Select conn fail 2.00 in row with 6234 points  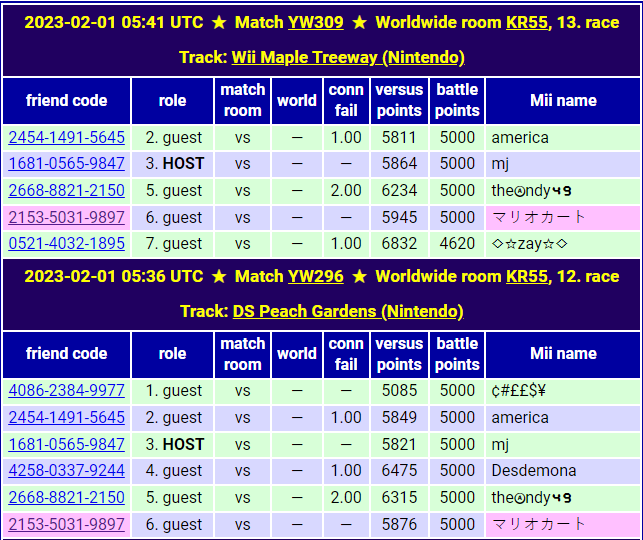[346, 190]
